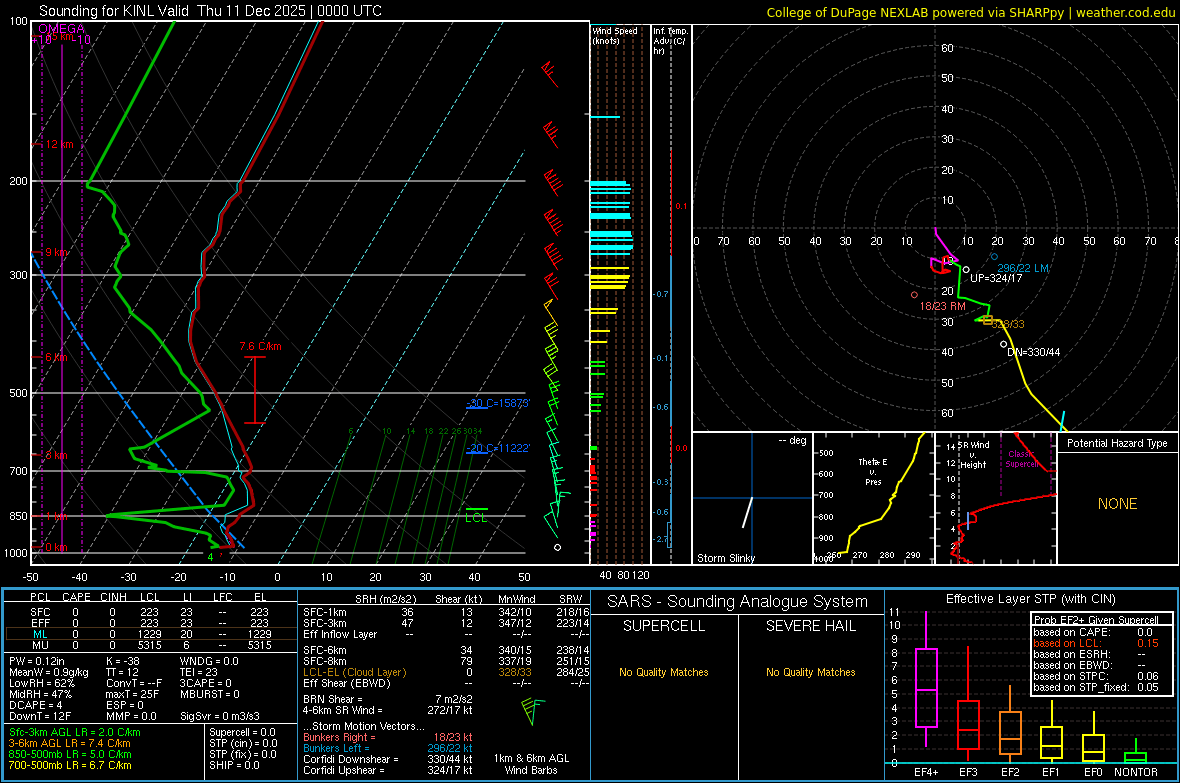This screenshot has height=783, width=1180.
Task: Click the SFC-8km shear row
Action: coord(446,661)
